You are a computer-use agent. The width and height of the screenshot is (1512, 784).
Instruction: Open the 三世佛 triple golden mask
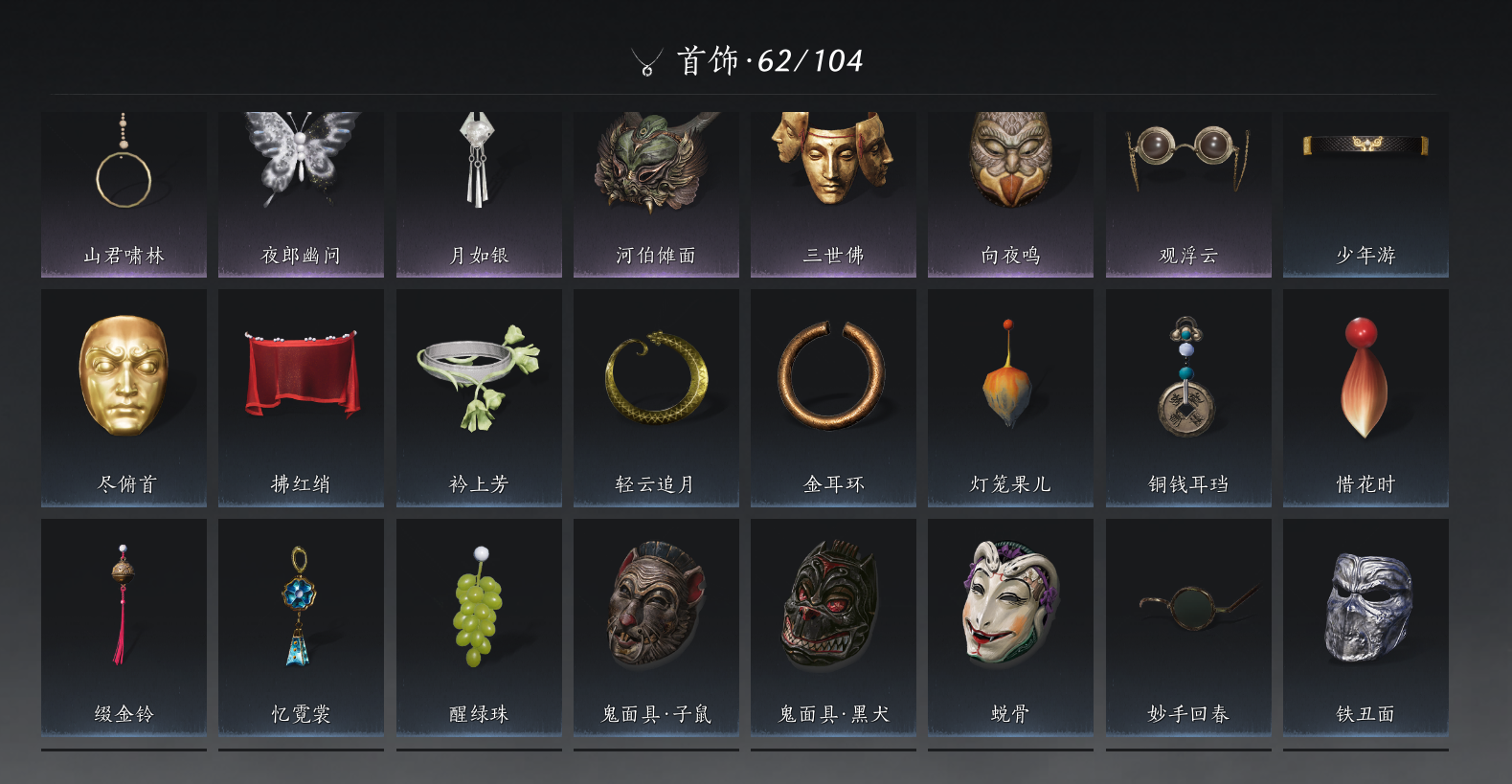coord(833,194)
